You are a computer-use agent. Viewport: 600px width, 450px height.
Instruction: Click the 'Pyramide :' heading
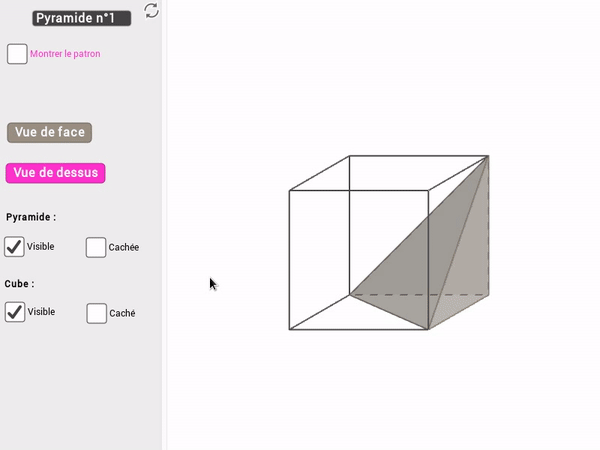point(31,217)
